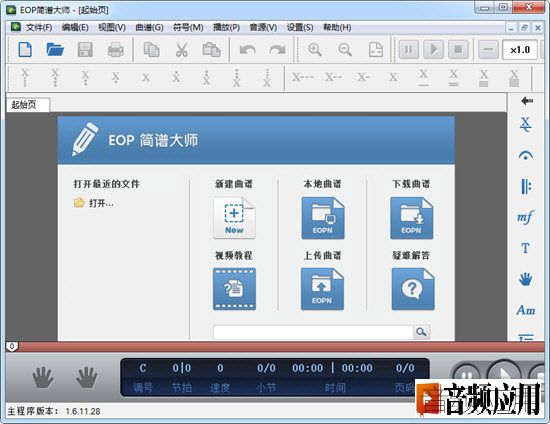The width and height of the screenshot is (550, 424).
Task: Click the New score (新建曲谱) icon
Action: pos(234,218)
